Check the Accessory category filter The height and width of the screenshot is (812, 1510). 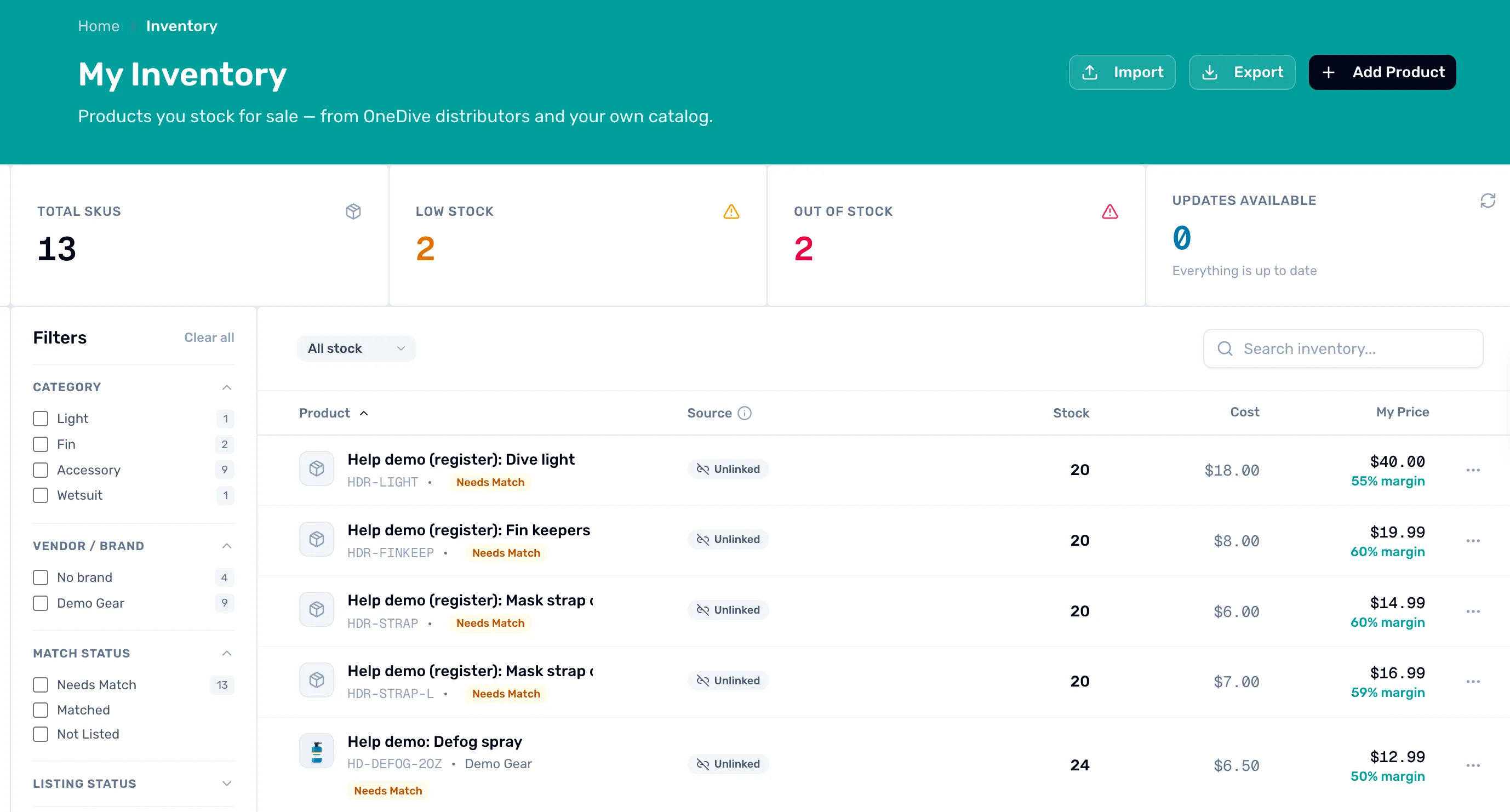41,470
